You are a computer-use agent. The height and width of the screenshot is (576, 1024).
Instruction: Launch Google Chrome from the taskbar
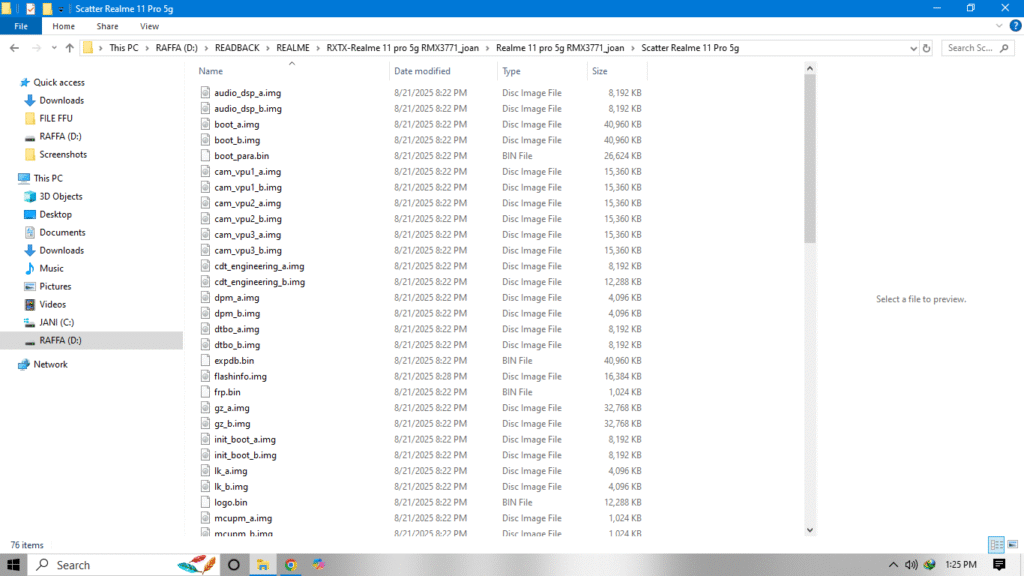(293, 563)
